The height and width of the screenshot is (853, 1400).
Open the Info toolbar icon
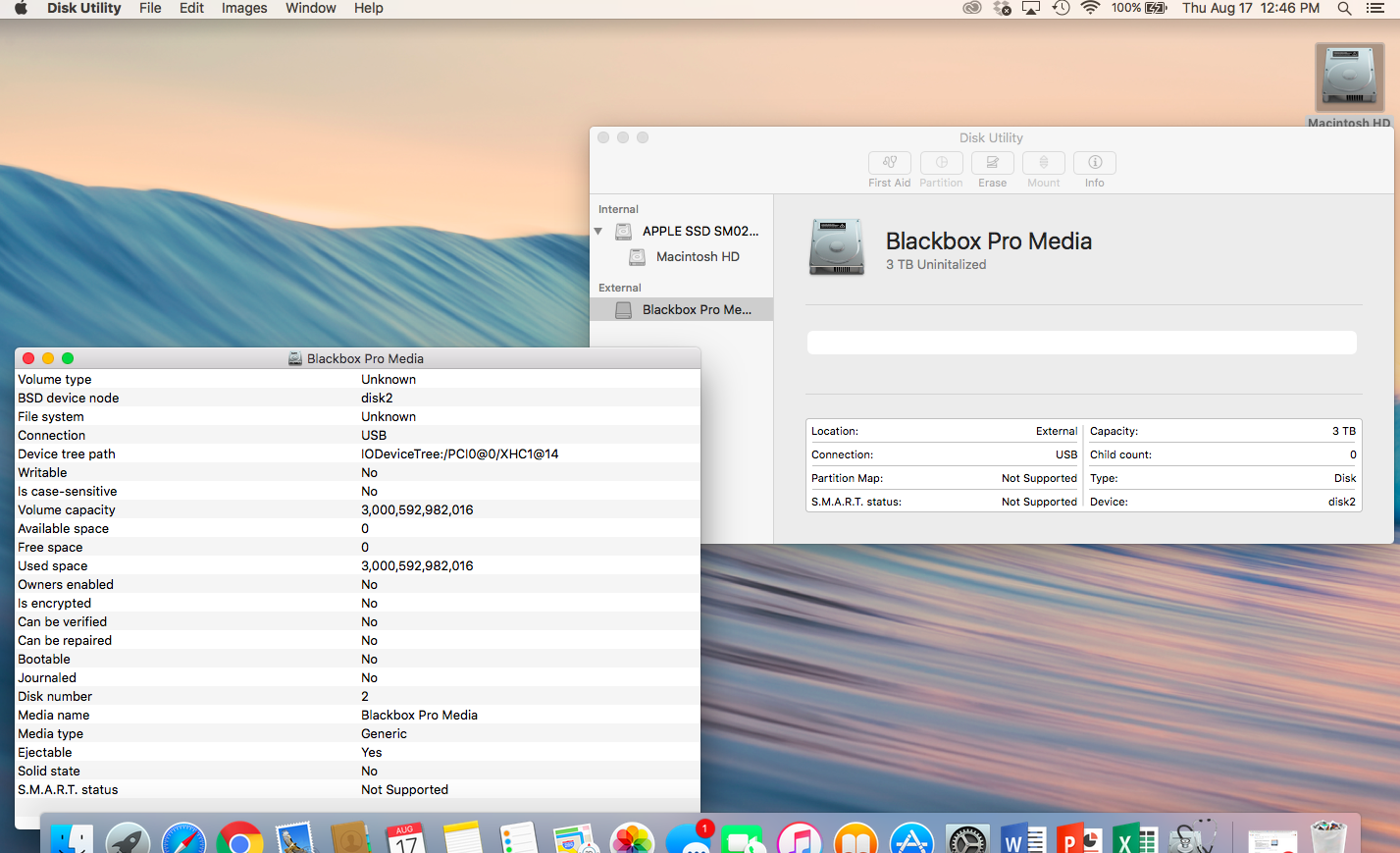pyautogui.click(x=1095, y=163)
